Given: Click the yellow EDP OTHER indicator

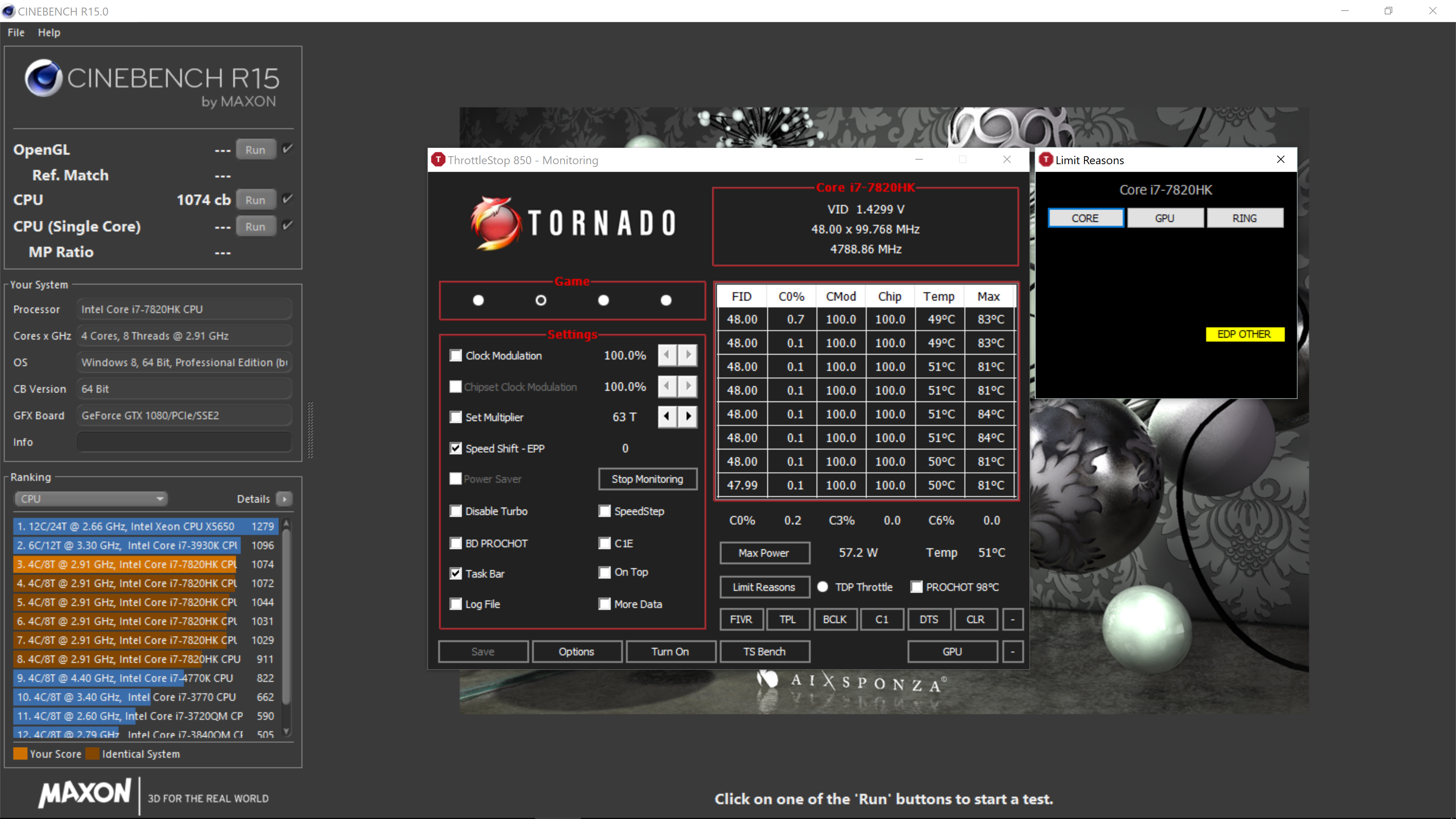Looking at the screenshot, I should pyautogui.click(x=1244, y=334).
